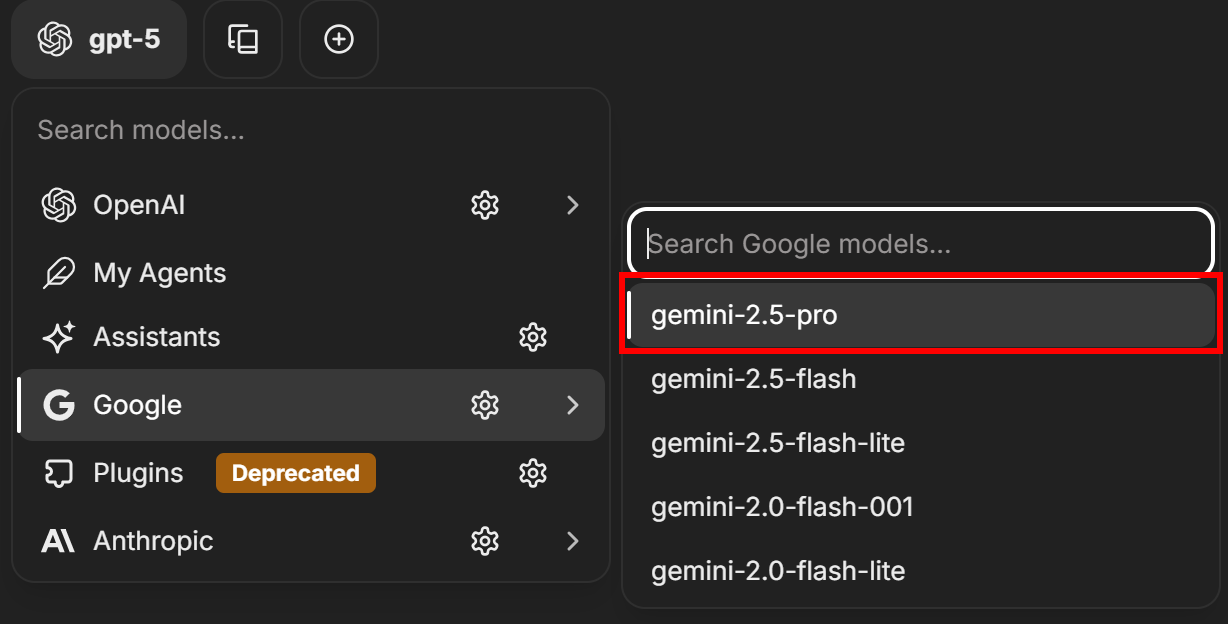Expand the OpenAI models submenu chevron
This screenshot has height=624, width=1228.
coord(572,204)
